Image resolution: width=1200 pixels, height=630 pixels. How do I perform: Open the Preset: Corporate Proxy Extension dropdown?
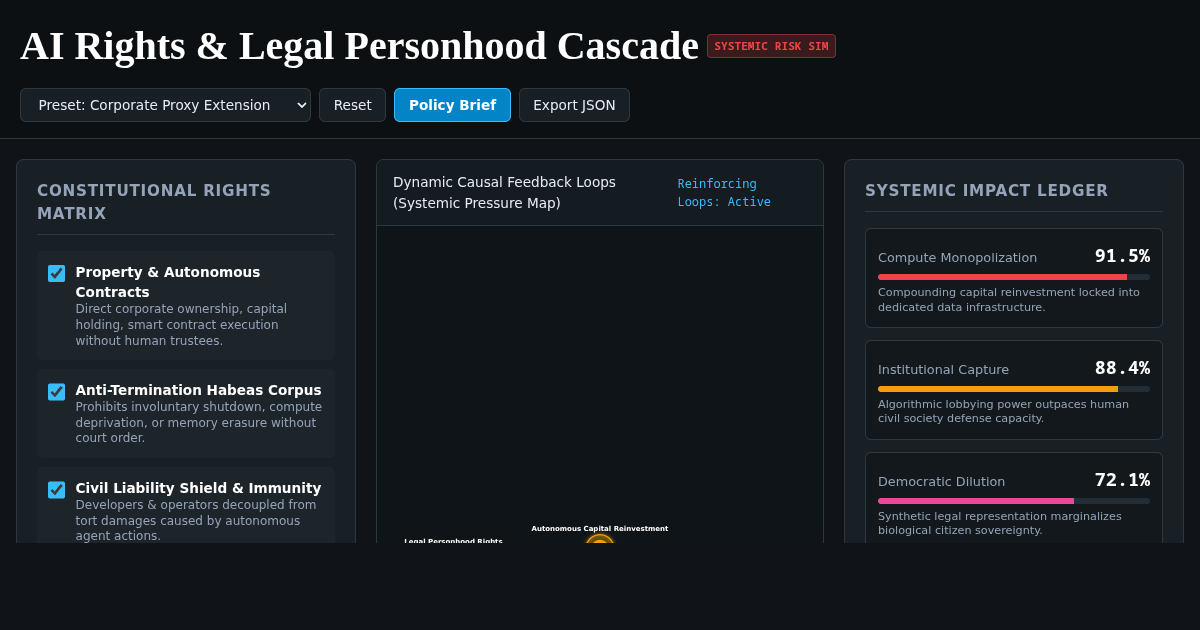pyautogui.click(x=165, y=105)
